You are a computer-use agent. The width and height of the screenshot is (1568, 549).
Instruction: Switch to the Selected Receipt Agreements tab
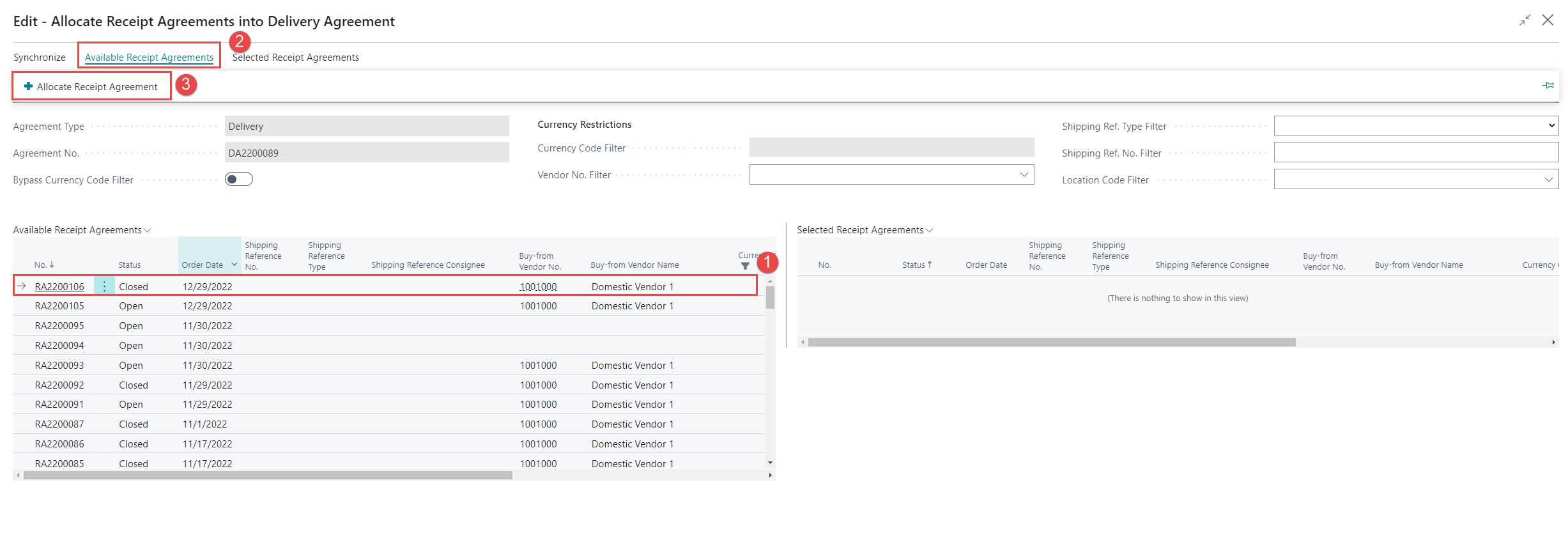point(295,58)
